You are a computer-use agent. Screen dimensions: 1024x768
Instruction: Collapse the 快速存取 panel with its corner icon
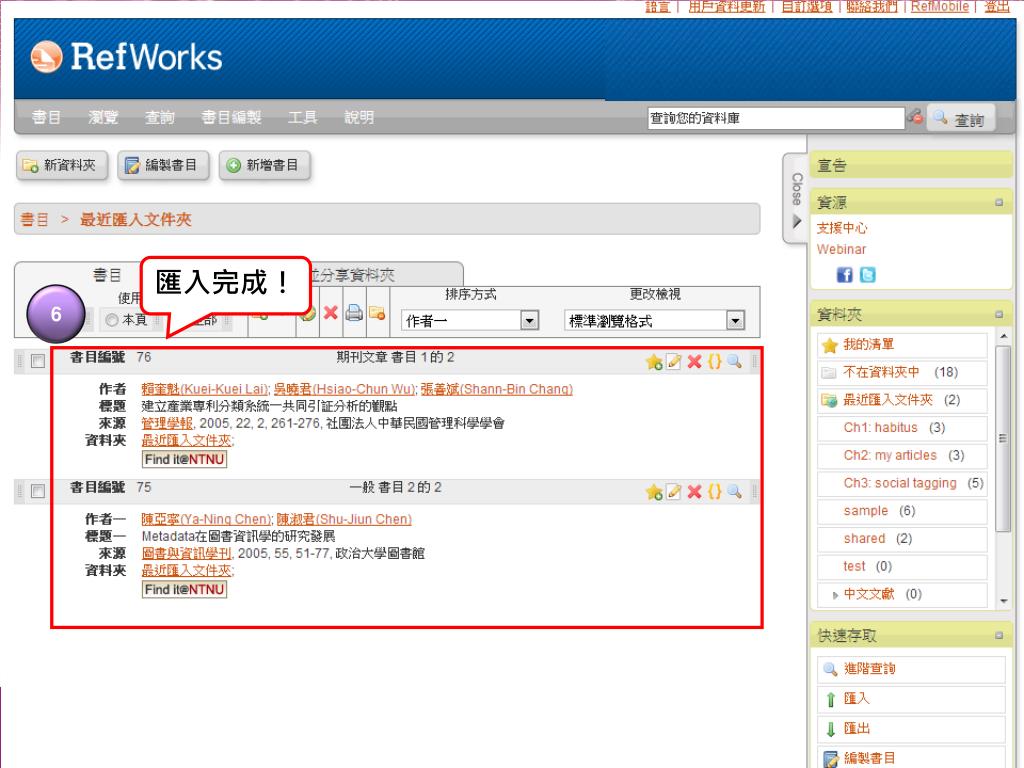click(x=999, y=635)
